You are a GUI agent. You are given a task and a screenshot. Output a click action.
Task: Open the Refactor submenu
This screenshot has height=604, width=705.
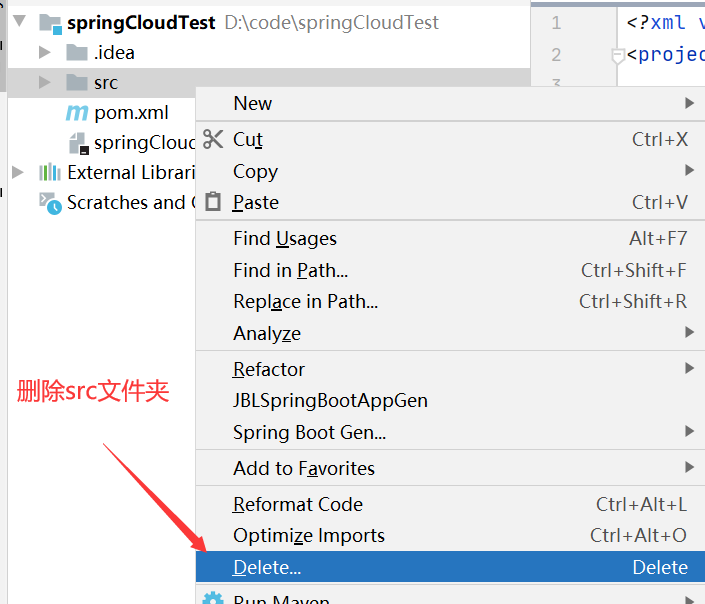click(x=451, y=369)
